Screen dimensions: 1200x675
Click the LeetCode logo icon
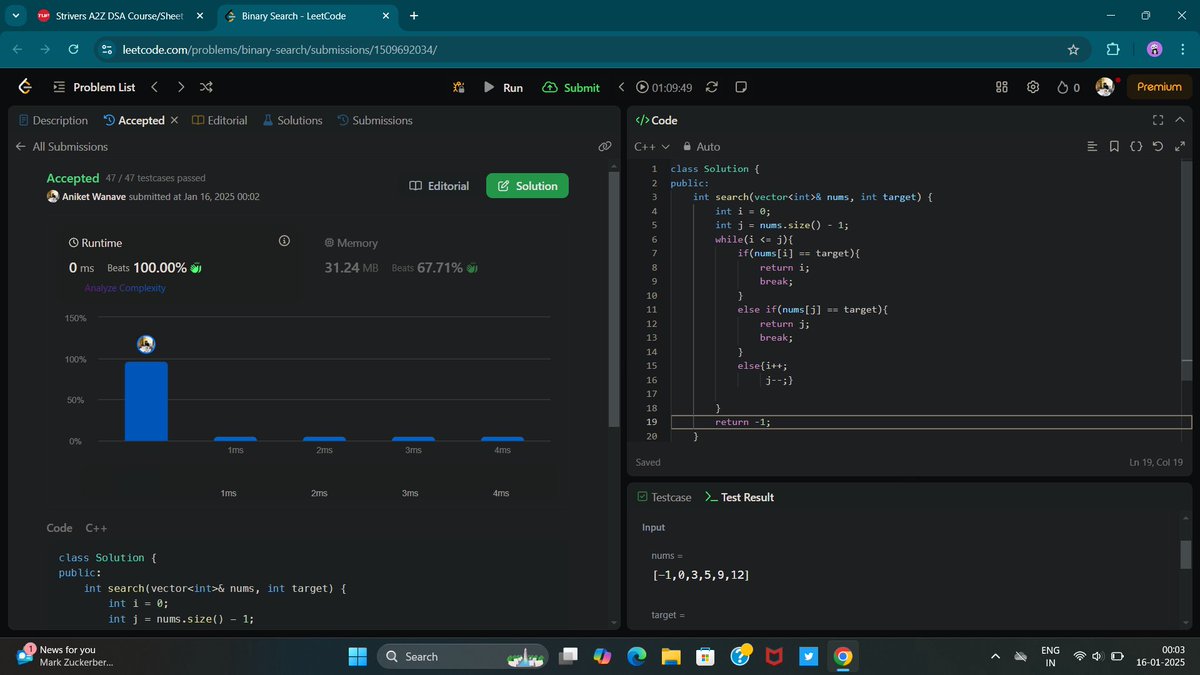point(25,87)
